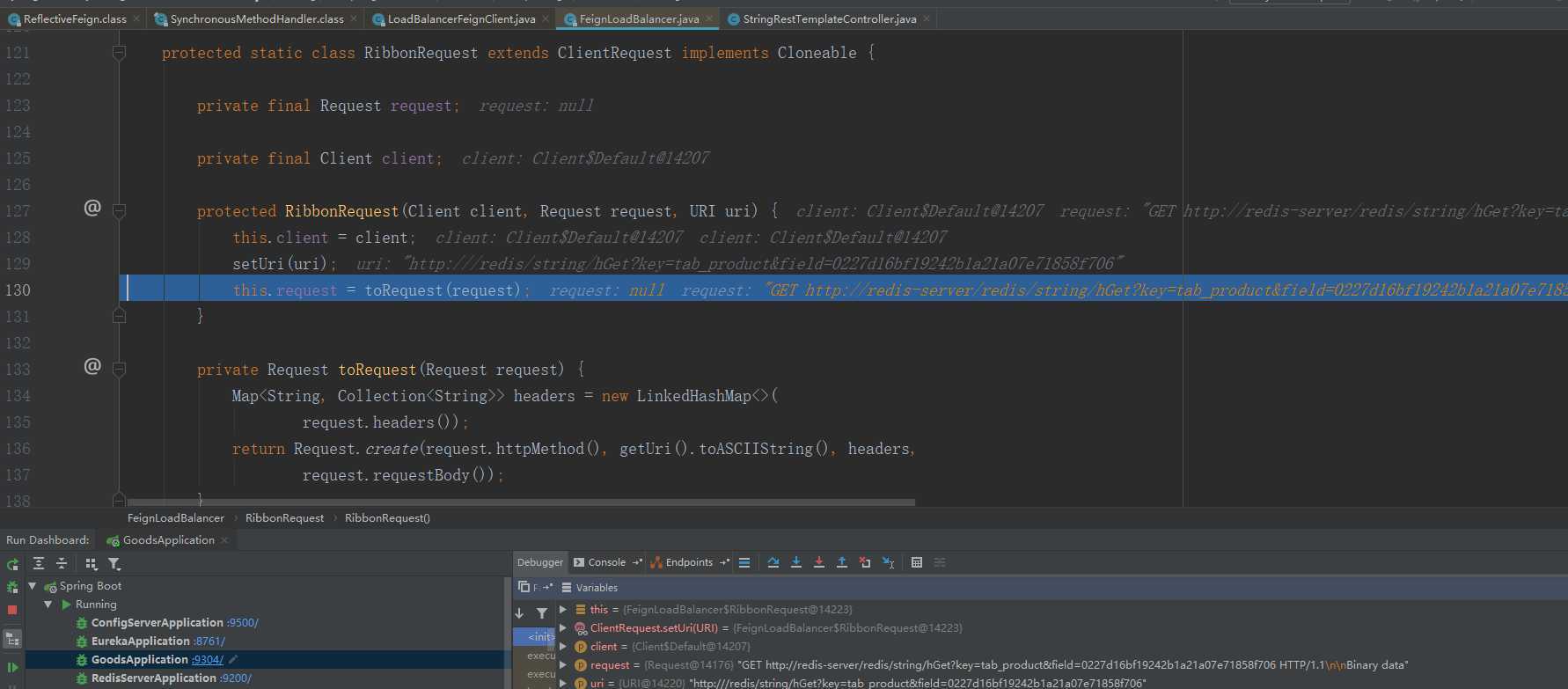Open ConfigServerApplication port :9500/ link
Screen dimensions: 1568x689
[243, 623]
